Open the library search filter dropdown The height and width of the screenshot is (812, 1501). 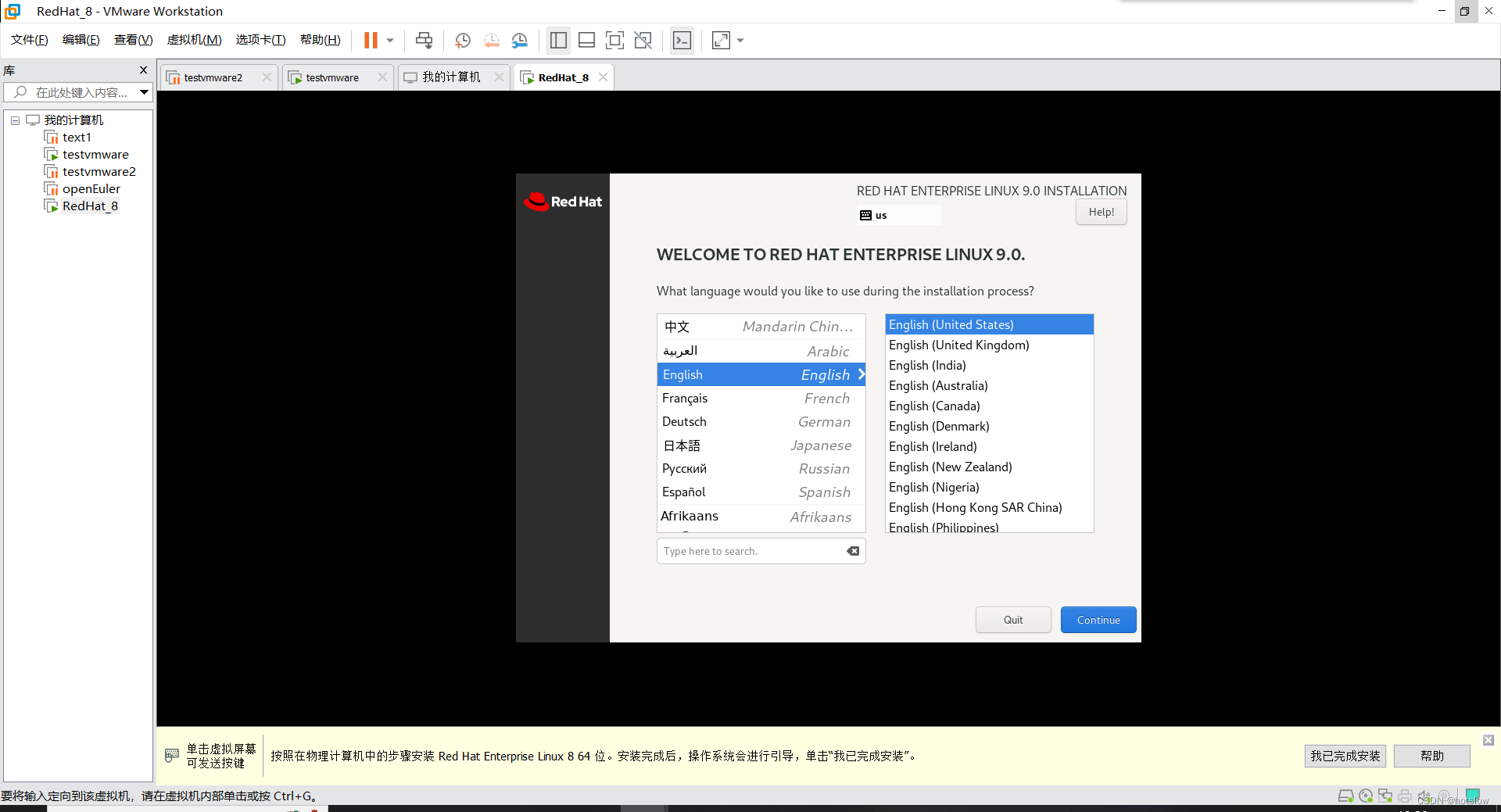tap(145, 92)
